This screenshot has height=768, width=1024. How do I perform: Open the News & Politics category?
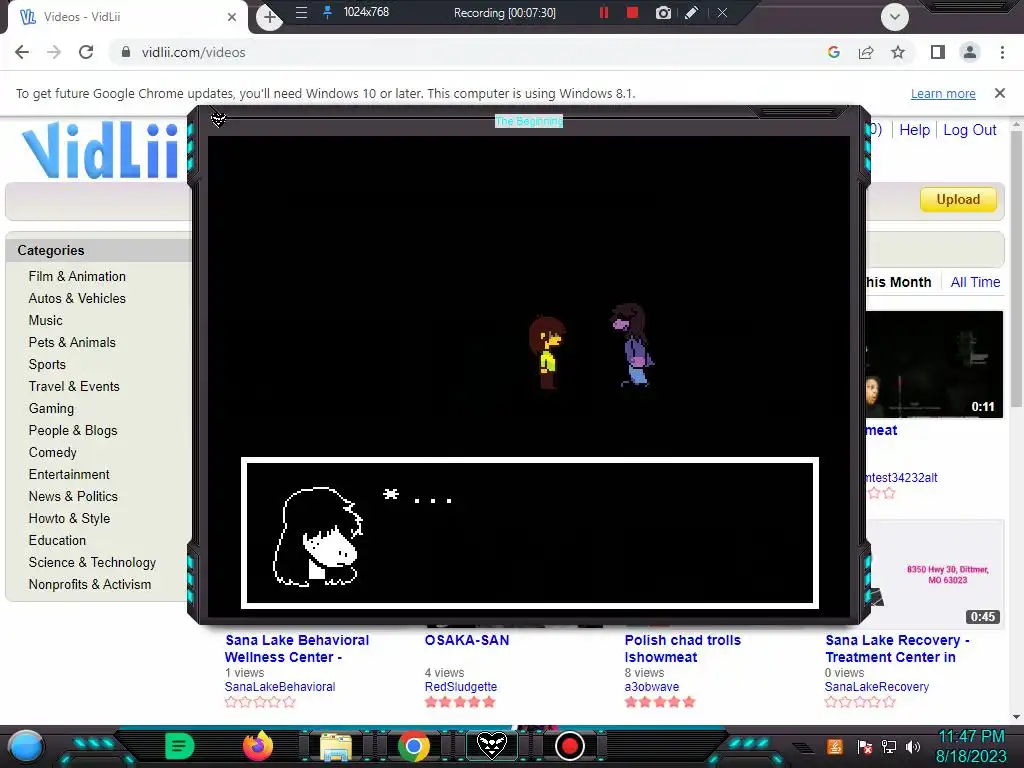[73, 497]
